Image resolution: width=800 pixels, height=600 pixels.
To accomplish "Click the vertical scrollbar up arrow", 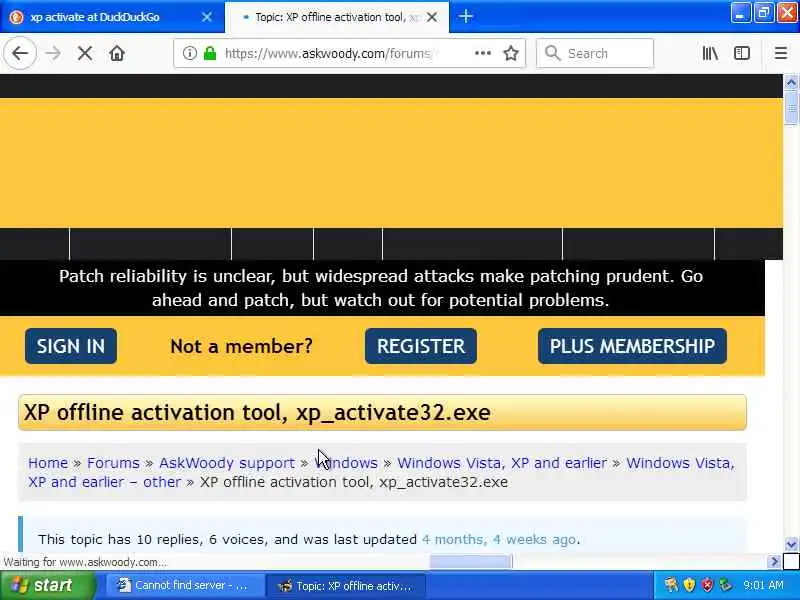I will tap(791, 82).
